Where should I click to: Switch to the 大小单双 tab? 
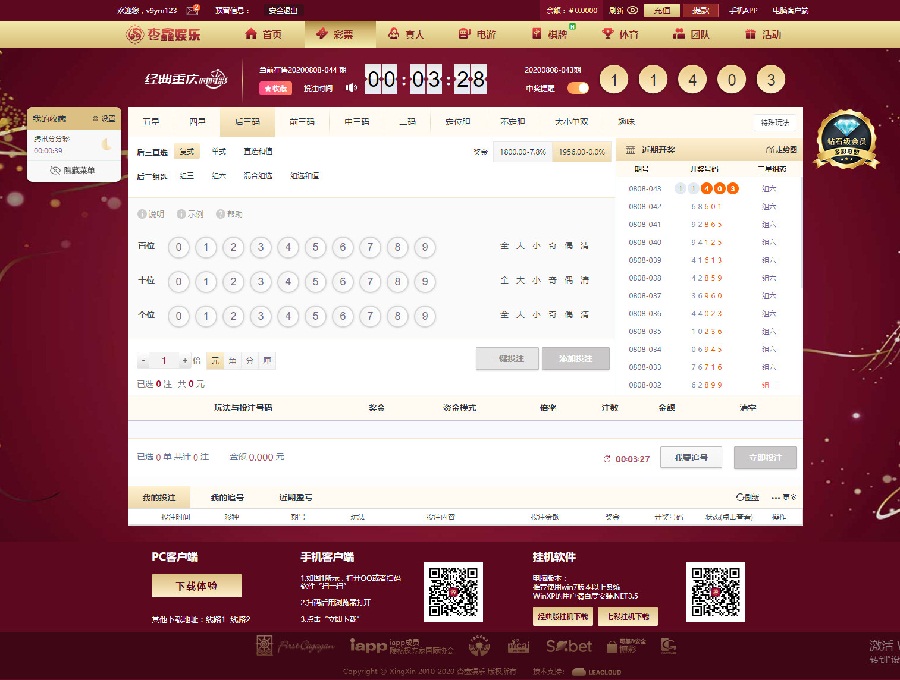pos(571,121)
